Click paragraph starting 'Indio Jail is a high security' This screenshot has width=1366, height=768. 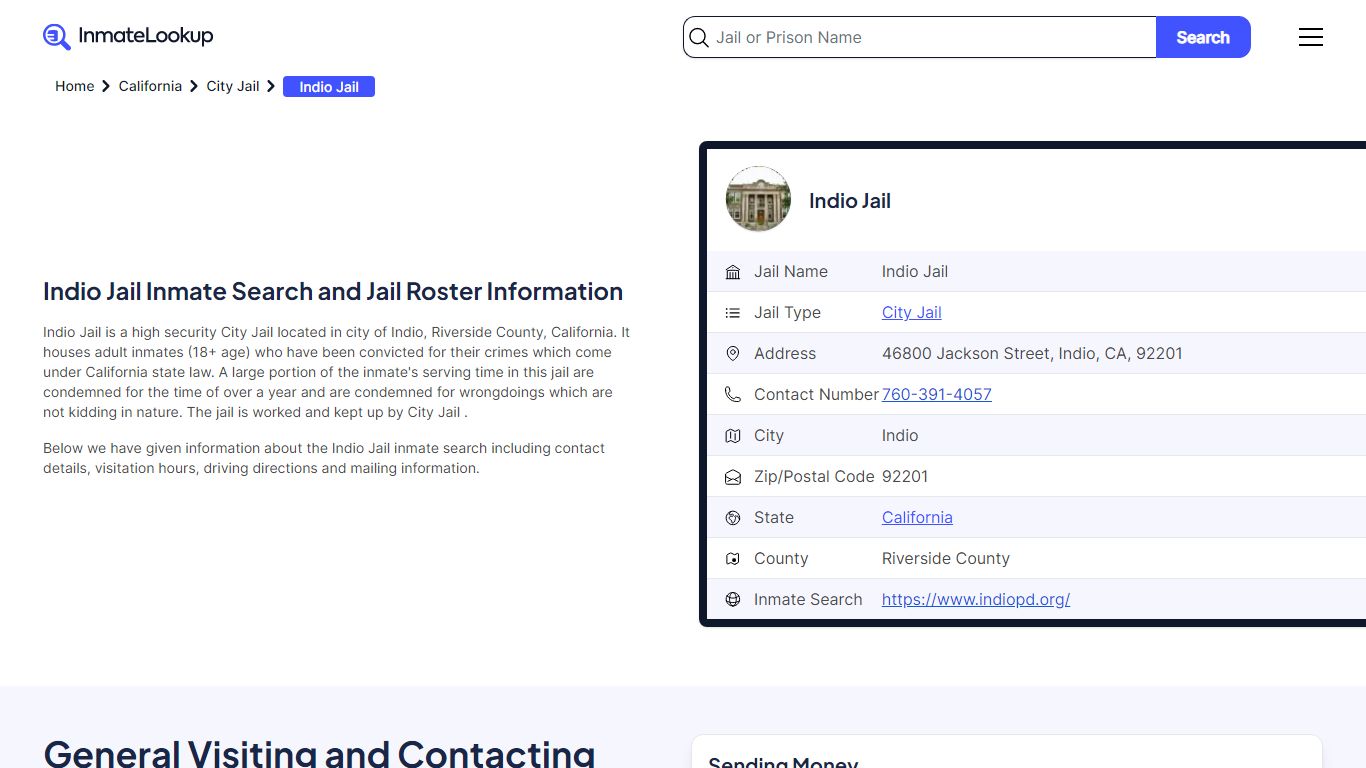[337, 372]
